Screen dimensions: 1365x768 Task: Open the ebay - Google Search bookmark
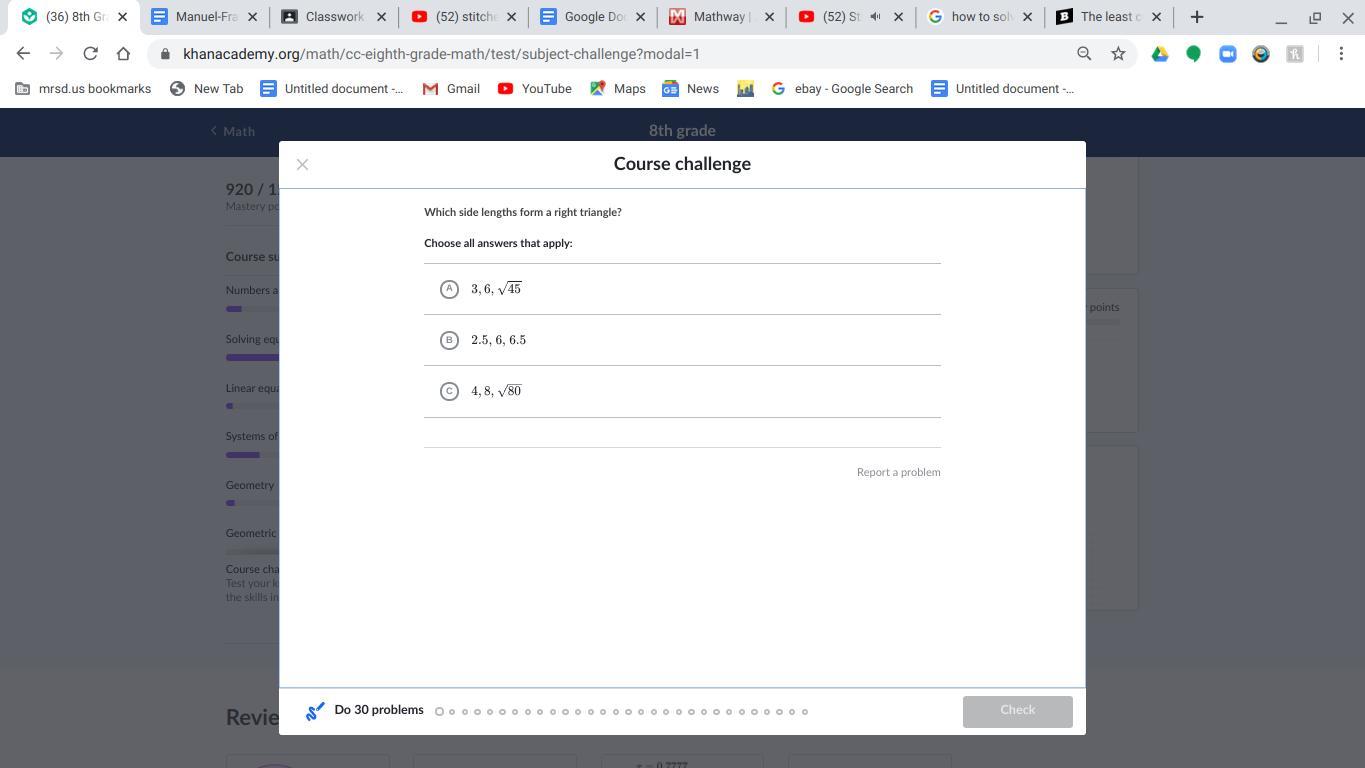pyautogui.click(x=842, y=89)
